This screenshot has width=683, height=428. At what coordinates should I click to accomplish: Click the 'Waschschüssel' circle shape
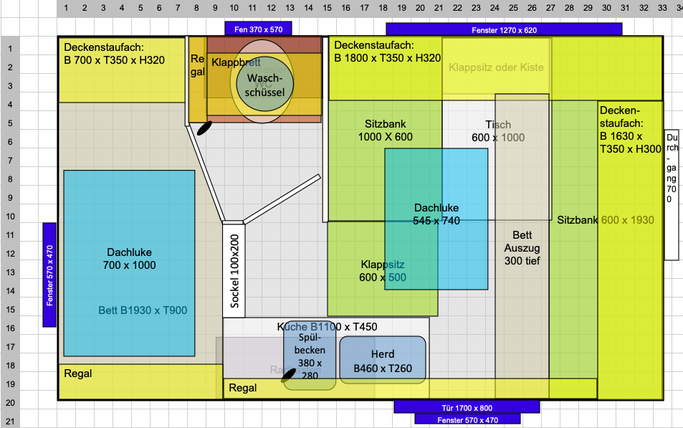click(265, 83)
